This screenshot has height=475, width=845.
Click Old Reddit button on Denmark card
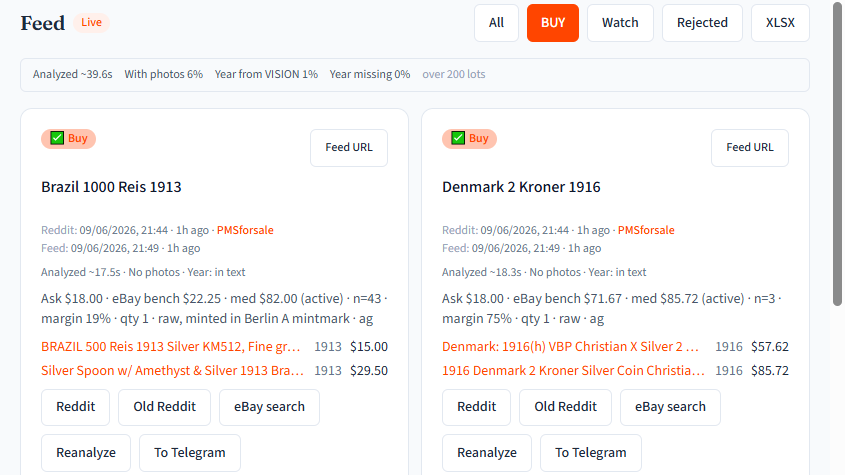click(x=565, y=407)
